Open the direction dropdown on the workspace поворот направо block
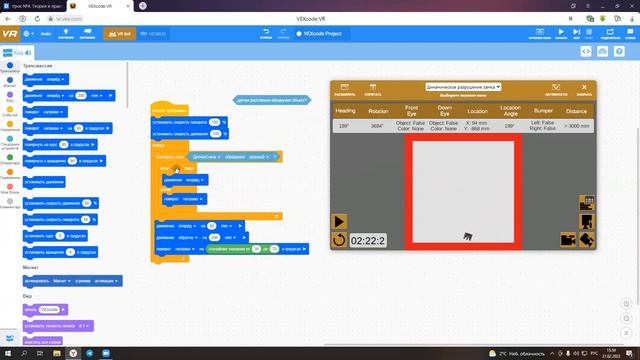 [193, 199]
